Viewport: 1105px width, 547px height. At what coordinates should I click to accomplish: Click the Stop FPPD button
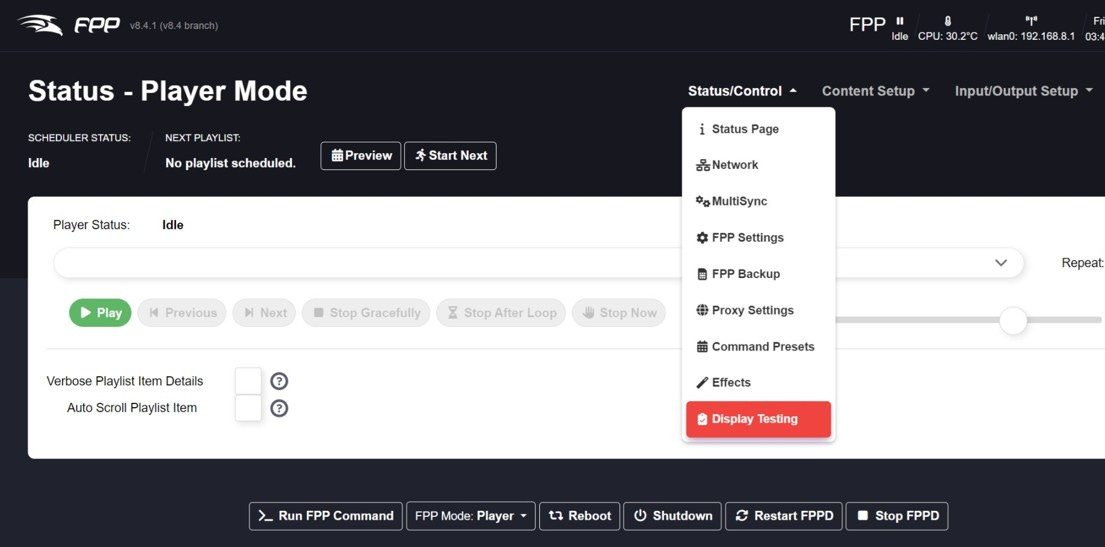[x=897, y=516]
